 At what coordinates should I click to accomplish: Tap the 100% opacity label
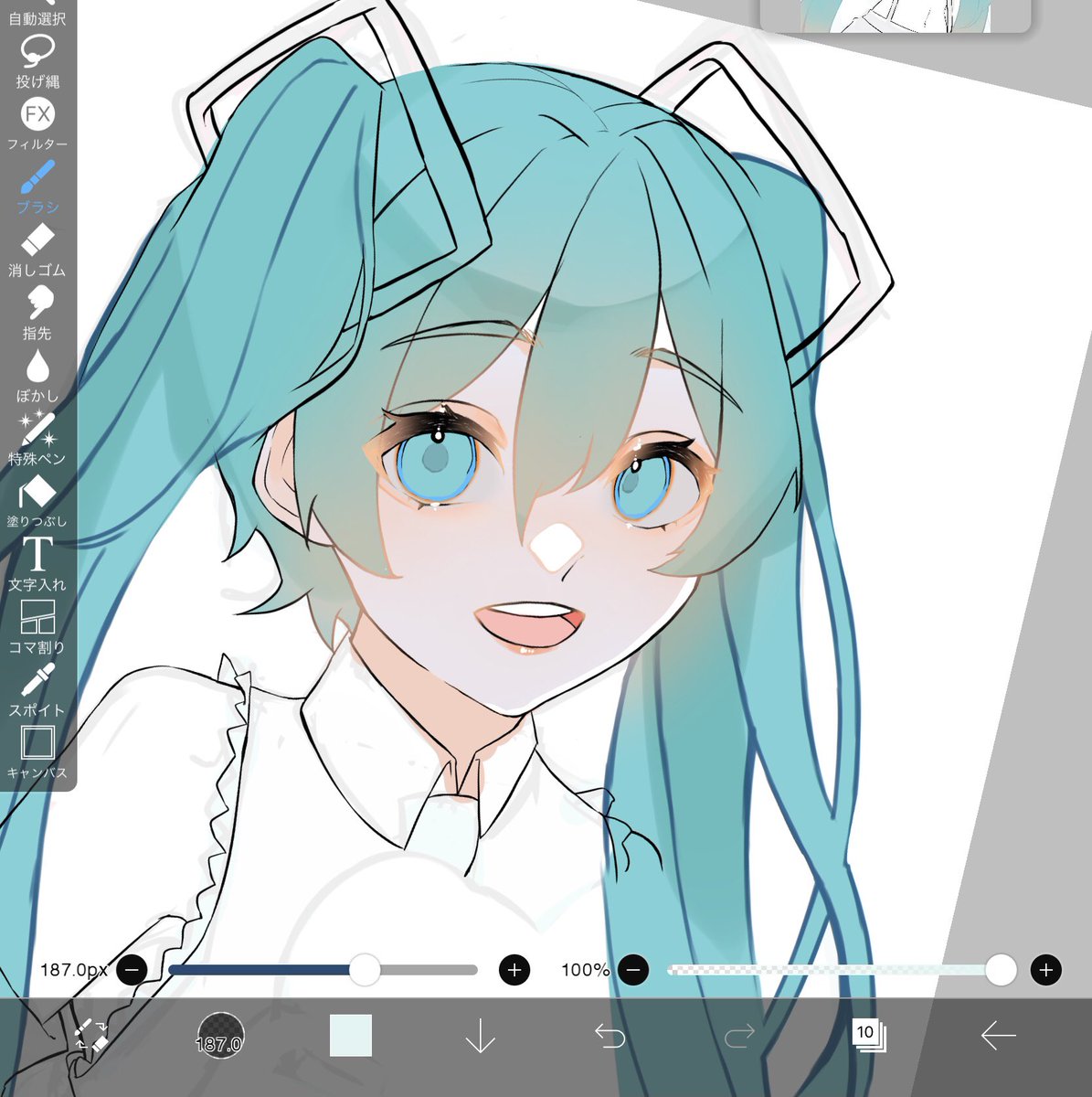point(585,970)
